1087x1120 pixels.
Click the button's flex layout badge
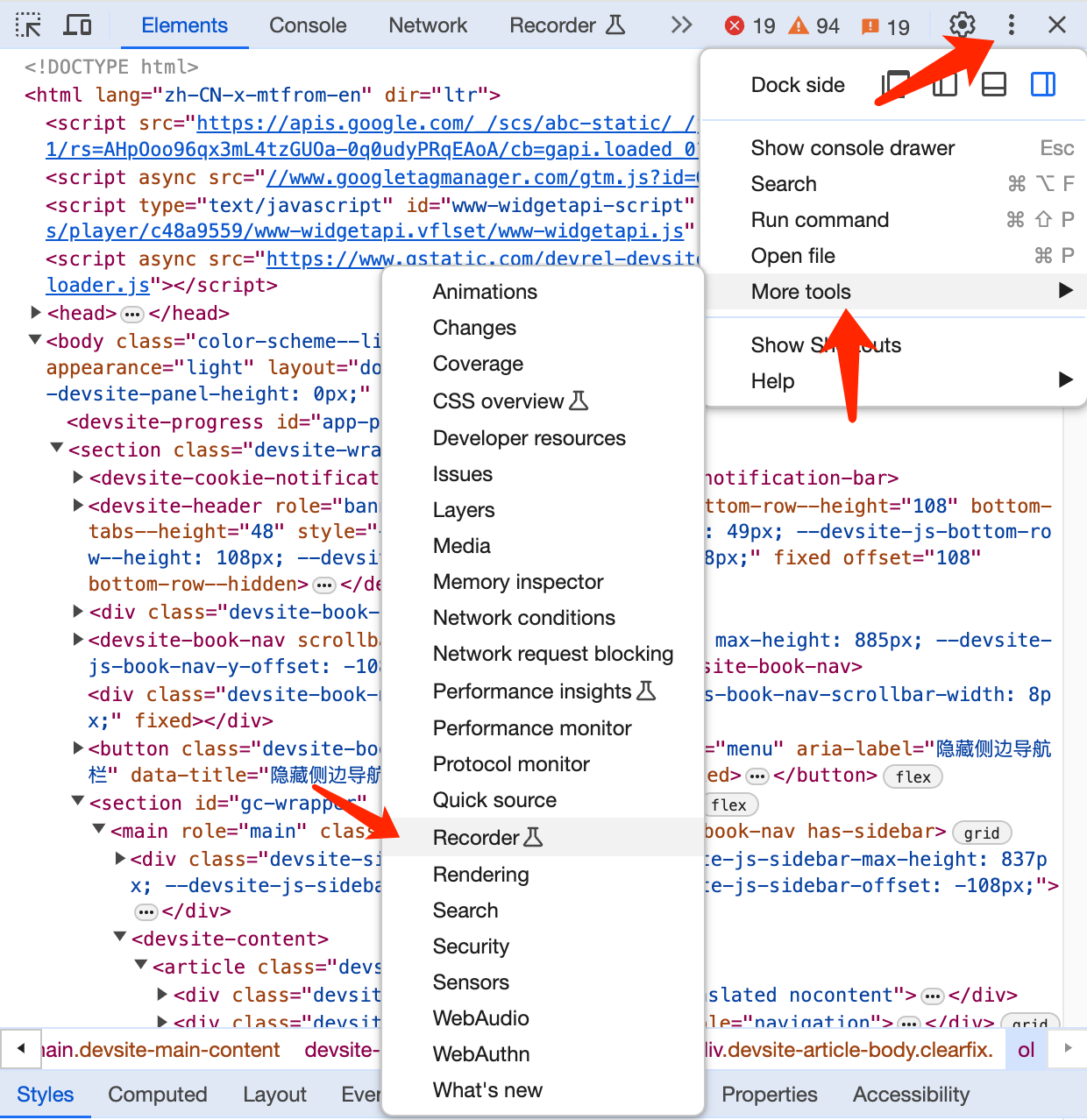coord(913,776)
